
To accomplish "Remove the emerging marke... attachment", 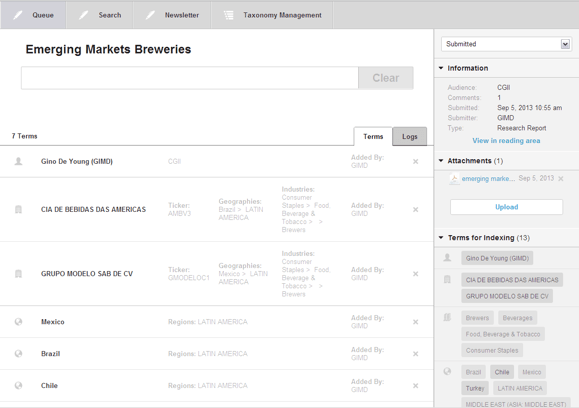I will point(561,179).
